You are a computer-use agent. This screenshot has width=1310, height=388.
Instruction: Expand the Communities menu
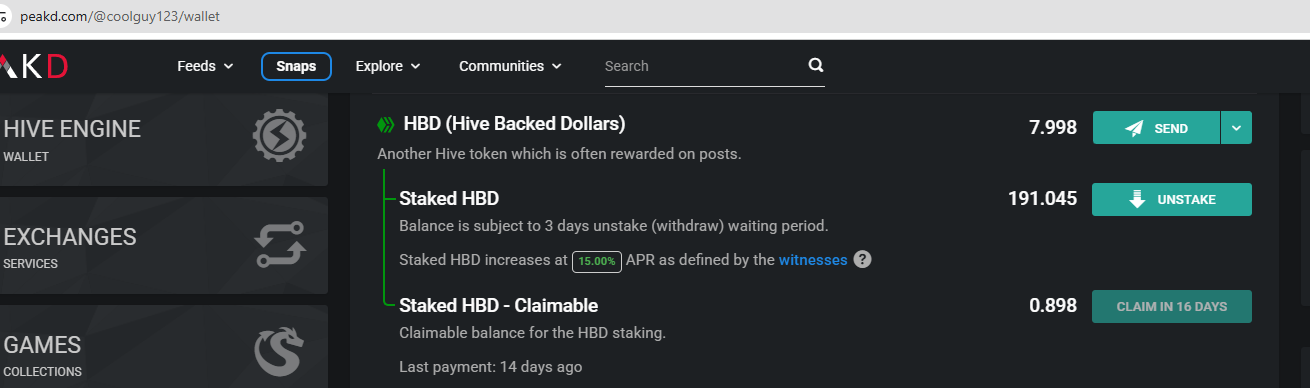(510, 66)
